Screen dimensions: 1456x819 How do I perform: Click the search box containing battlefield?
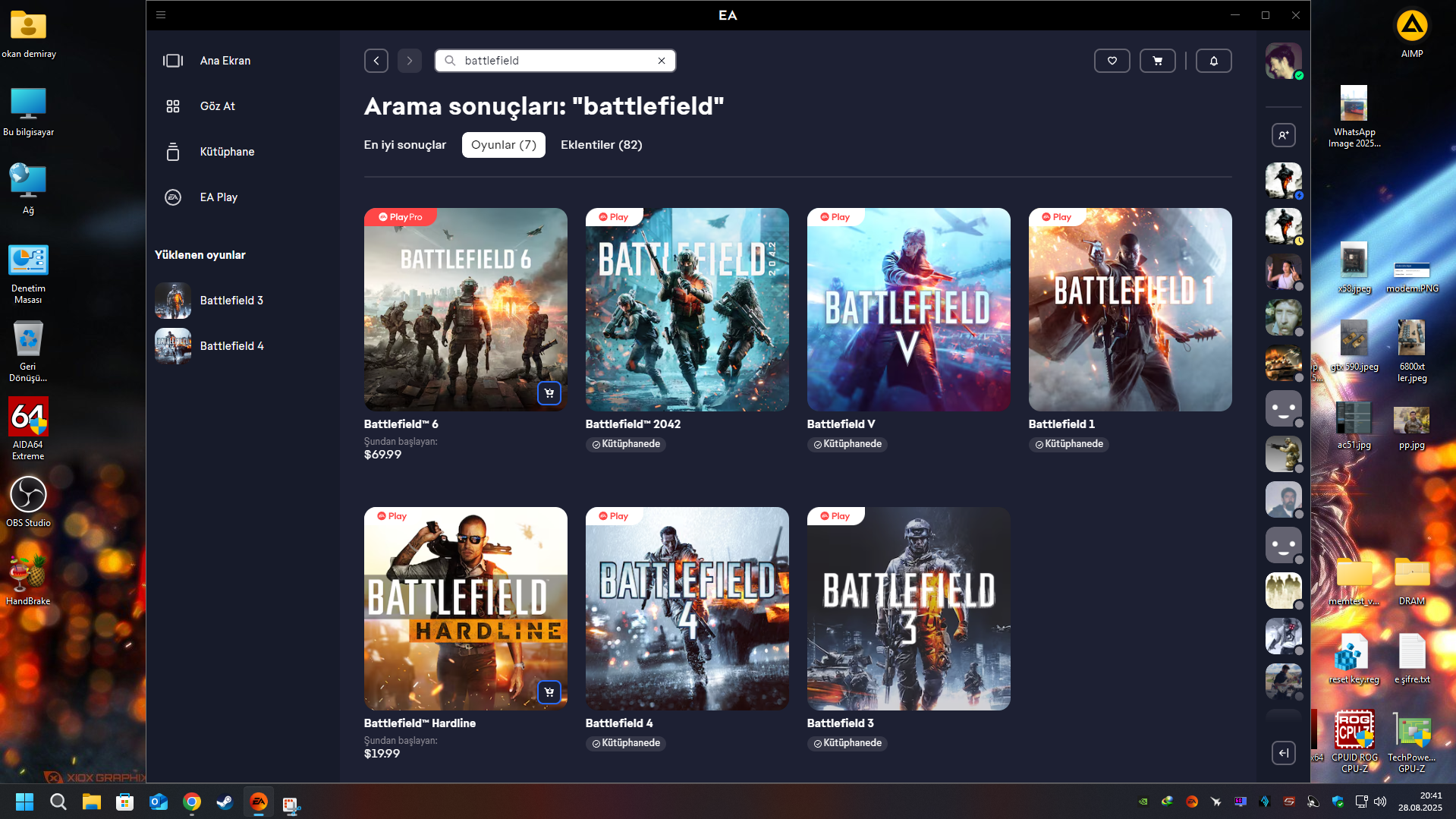tap(555, 61)
